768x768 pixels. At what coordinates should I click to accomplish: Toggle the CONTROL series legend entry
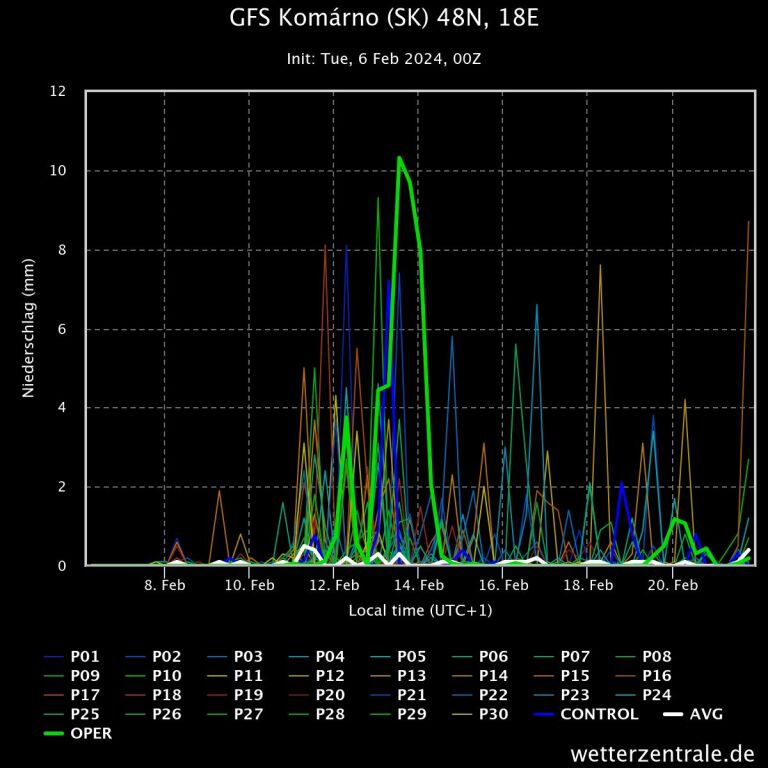[x=599, y=714]
